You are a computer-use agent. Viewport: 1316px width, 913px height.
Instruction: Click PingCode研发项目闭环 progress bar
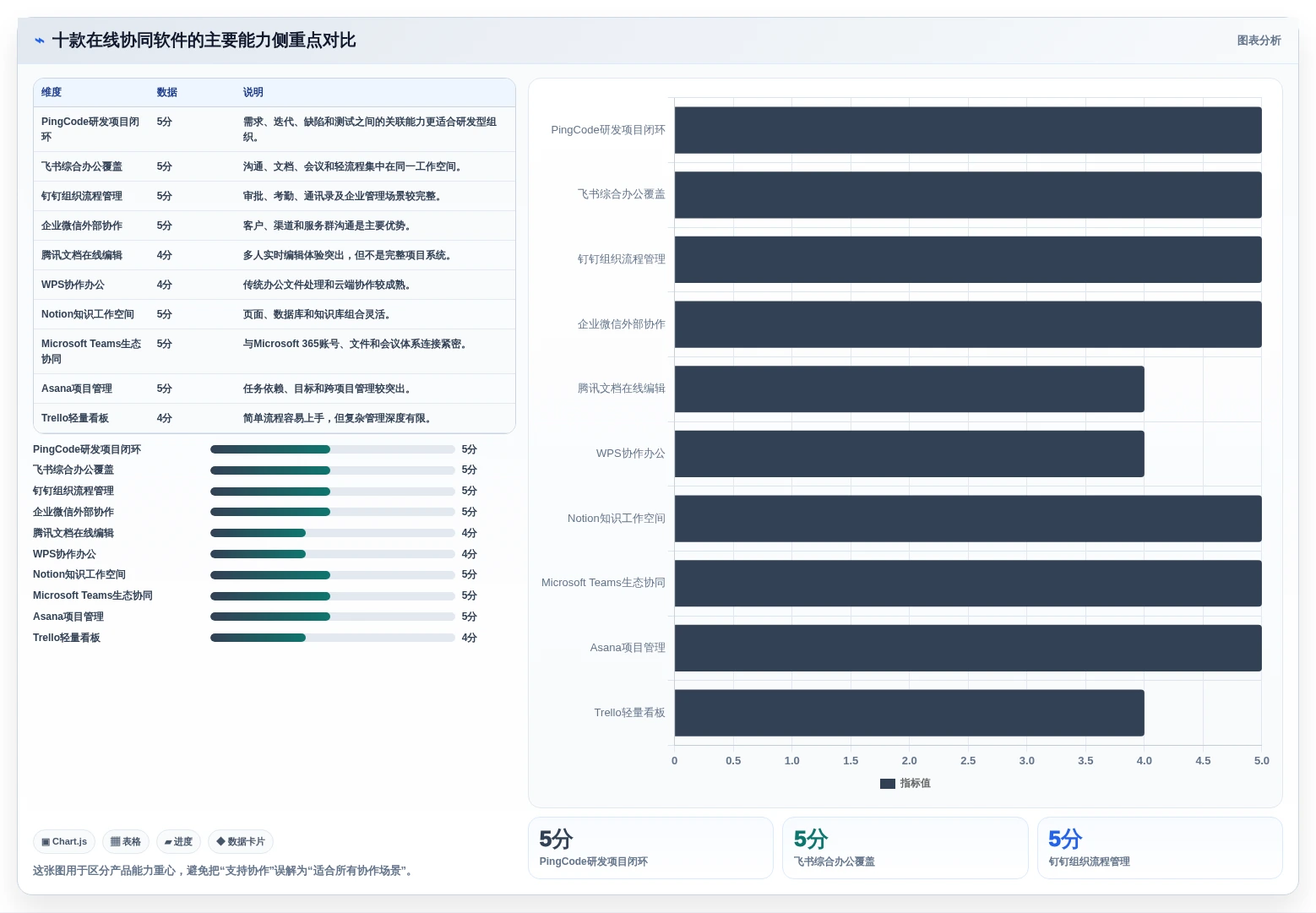[333, 449]
